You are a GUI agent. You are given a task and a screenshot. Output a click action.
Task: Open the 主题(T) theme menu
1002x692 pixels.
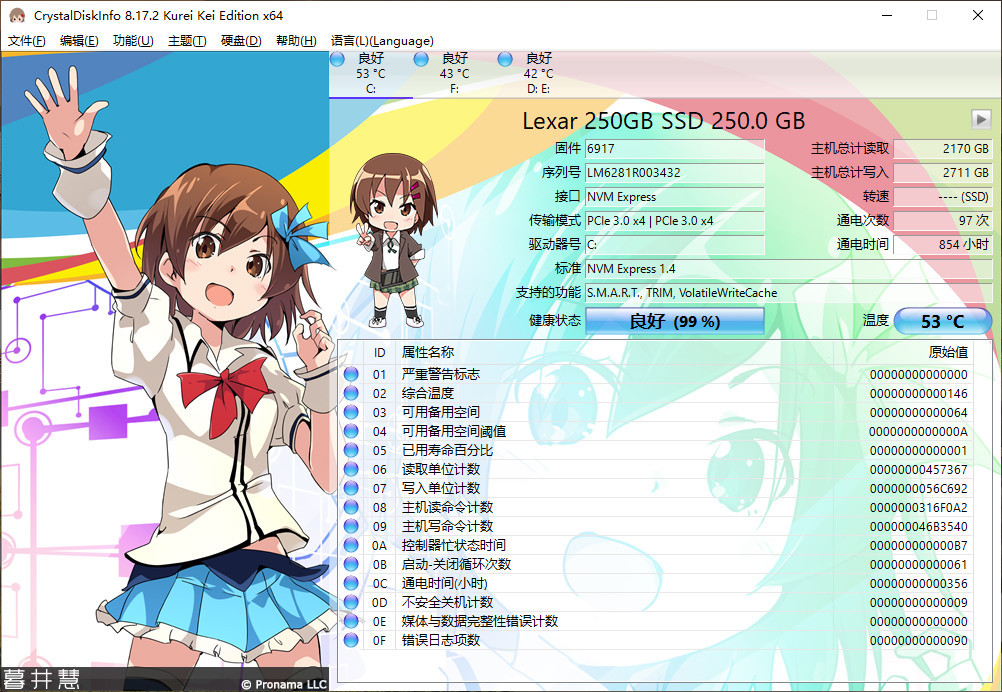[186, 41]
